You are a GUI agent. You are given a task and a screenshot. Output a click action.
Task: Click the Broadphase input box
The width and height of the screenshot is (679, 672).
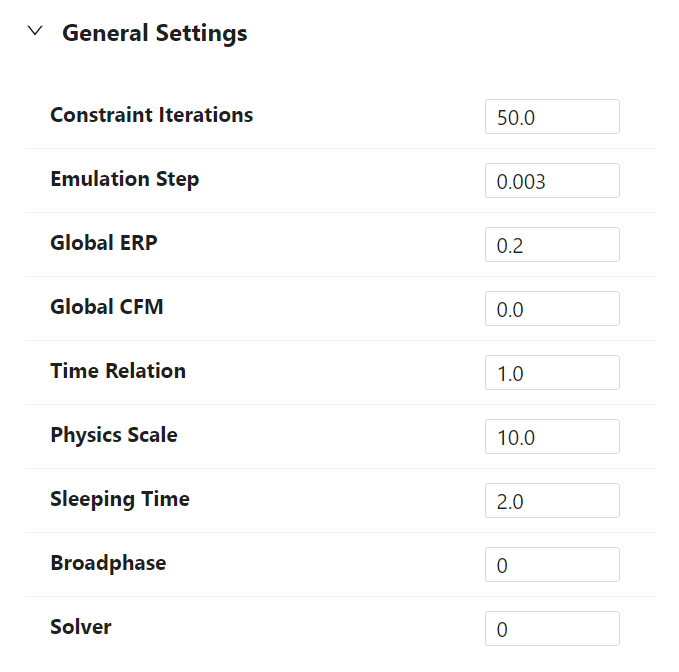pyautogui.click(x=552, y=565)
